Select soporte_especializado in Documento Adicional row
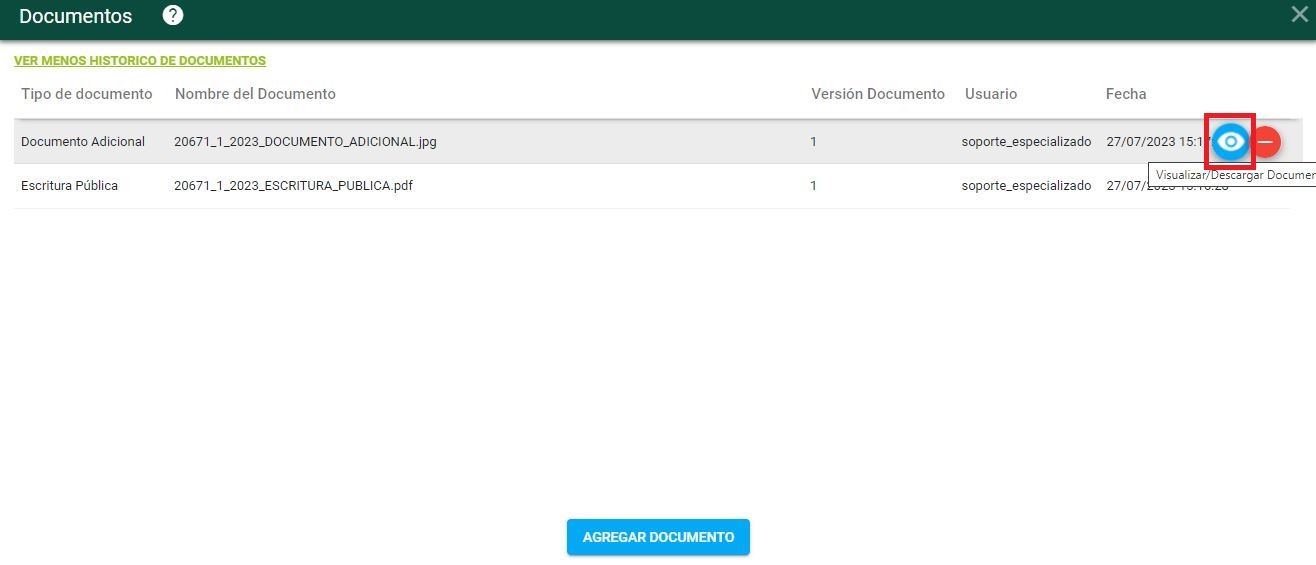 click(1027, 142)
